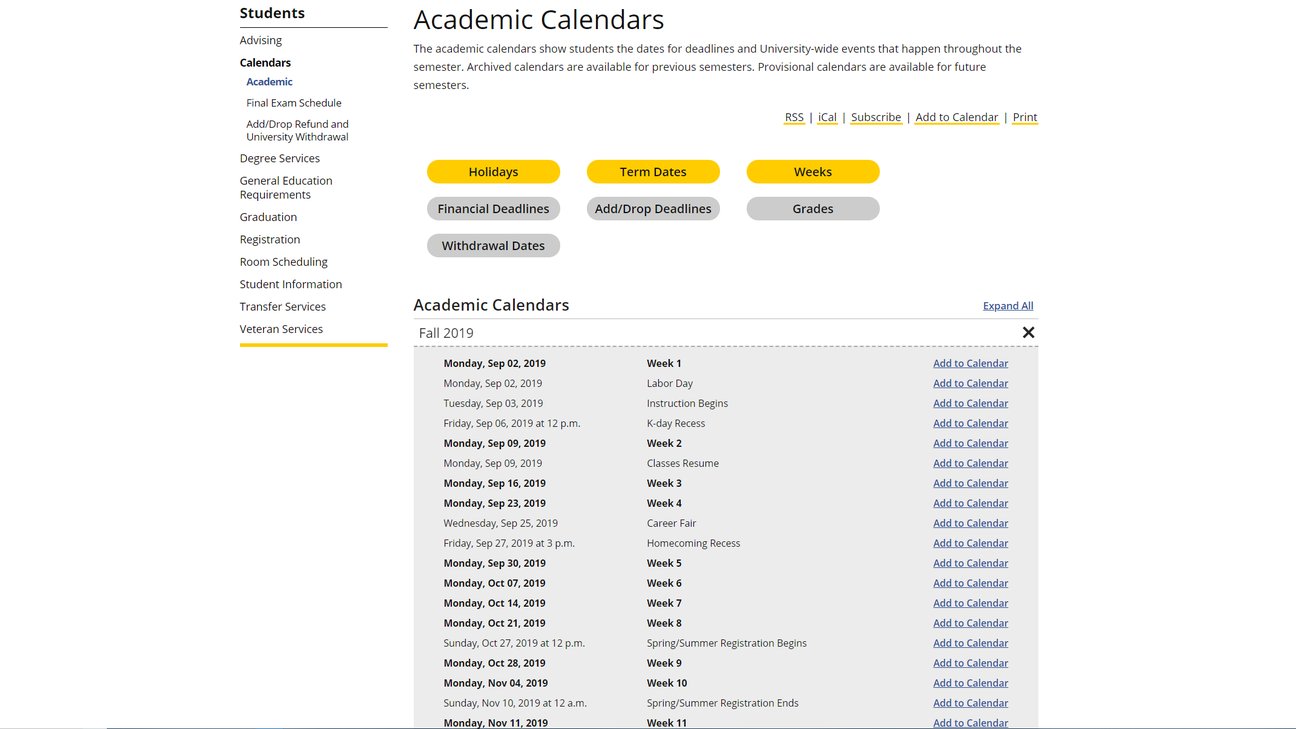Go to Graduation page
This screenshot has width=1296, height=729.
tap(268, 217)
